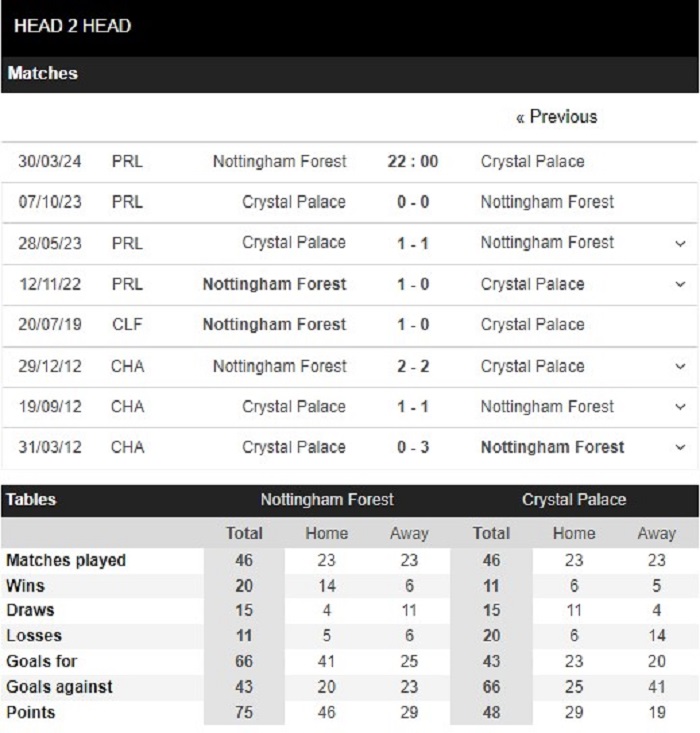The width and height of the screenshot is (700, 733).
Task: Expand the 19/09/12 match row chevron
Action: [680, 407]
